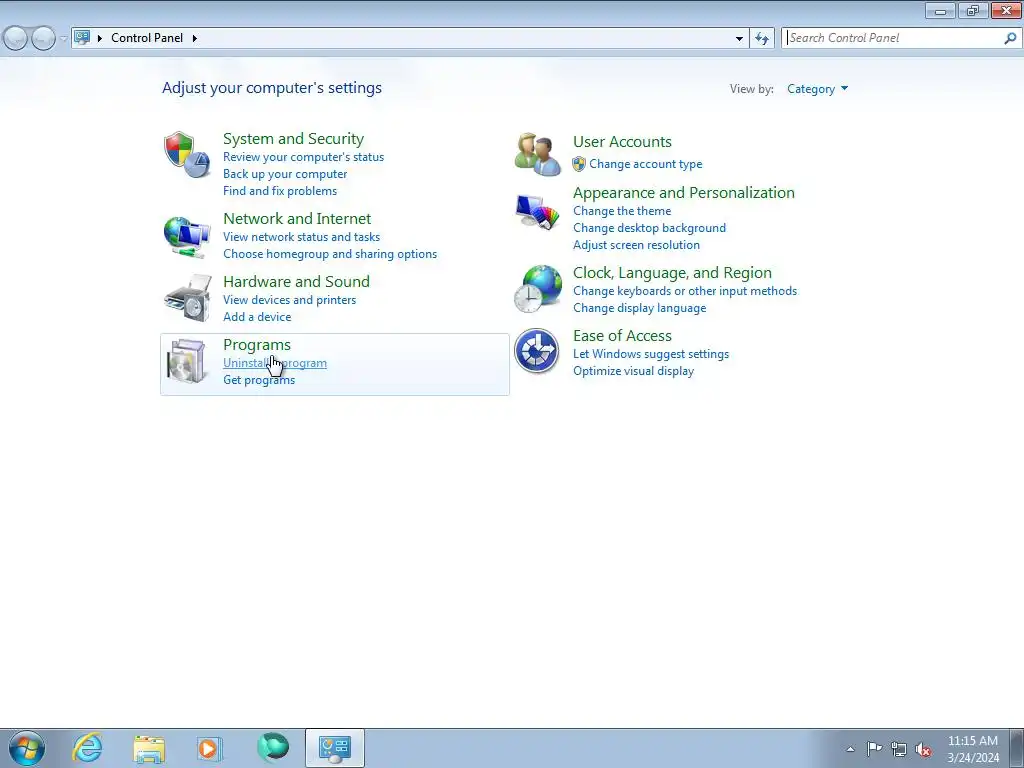Refresh the Control Panel address bar

pos(762,38)
